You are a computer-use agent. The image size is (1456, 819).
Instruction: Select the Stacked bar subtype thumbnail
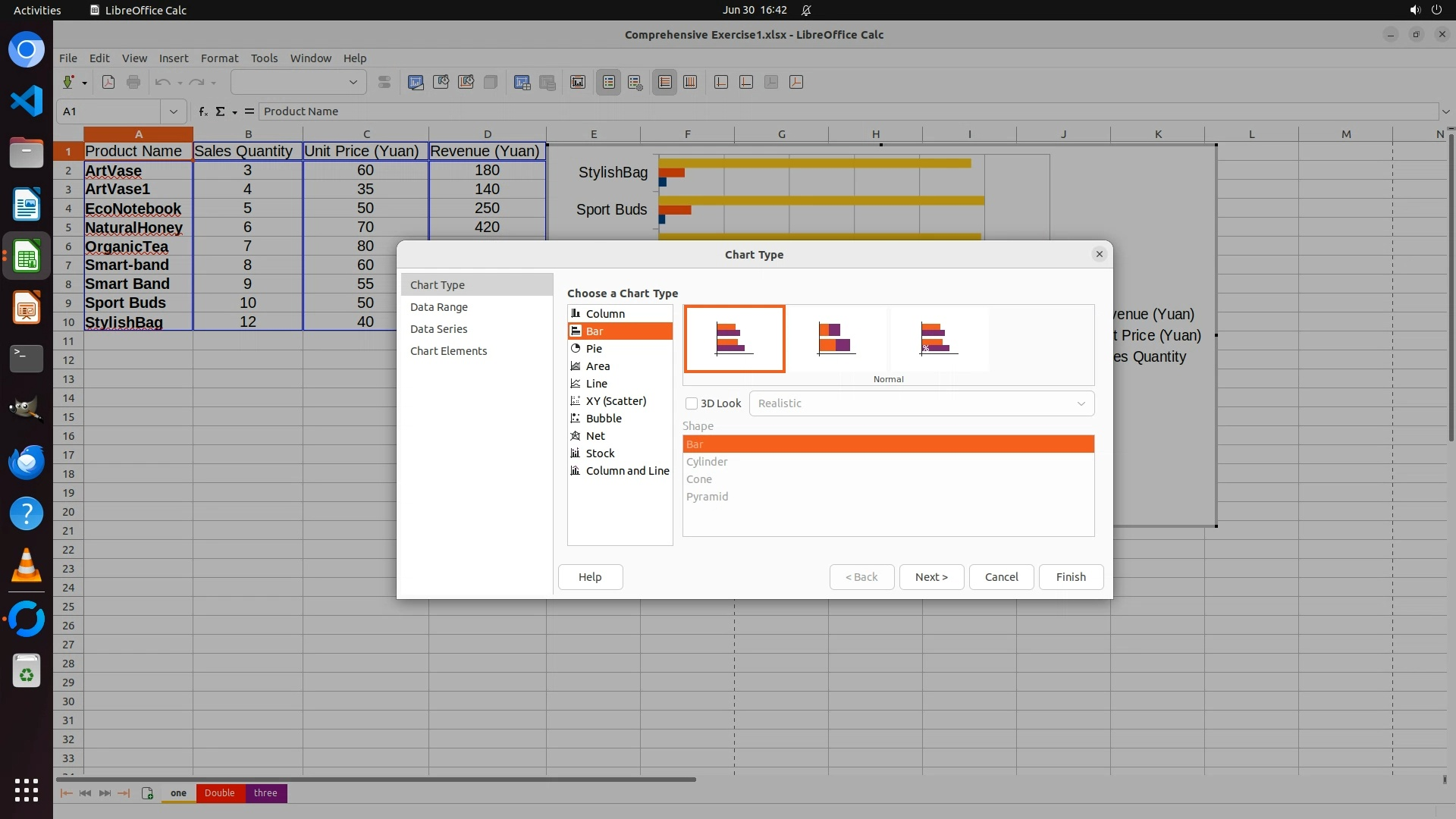pos(836,339)
